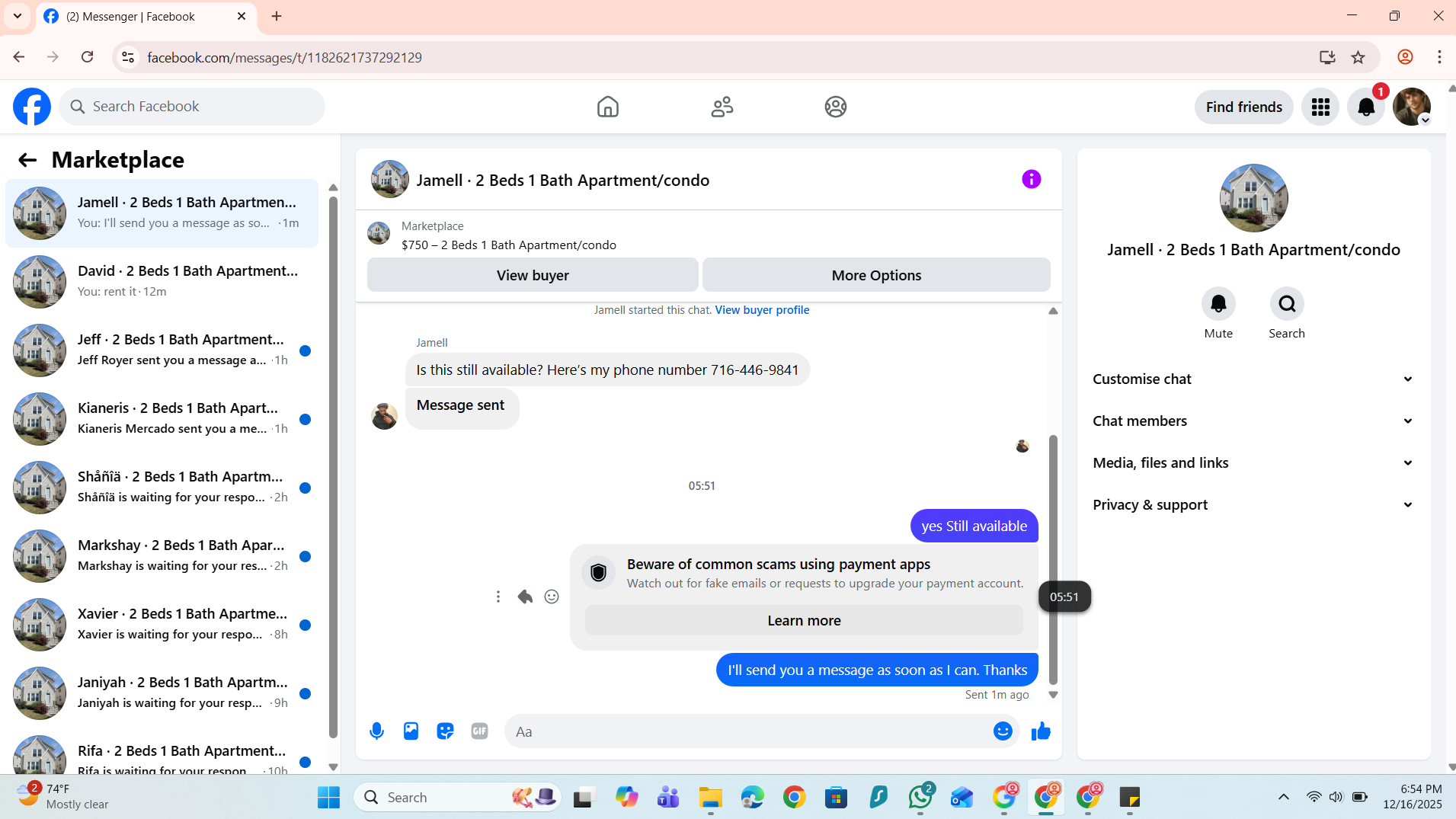1456x819 pixels.
Task: Choose a GIF with the GIF icon
Action: [x=479, y=731]
